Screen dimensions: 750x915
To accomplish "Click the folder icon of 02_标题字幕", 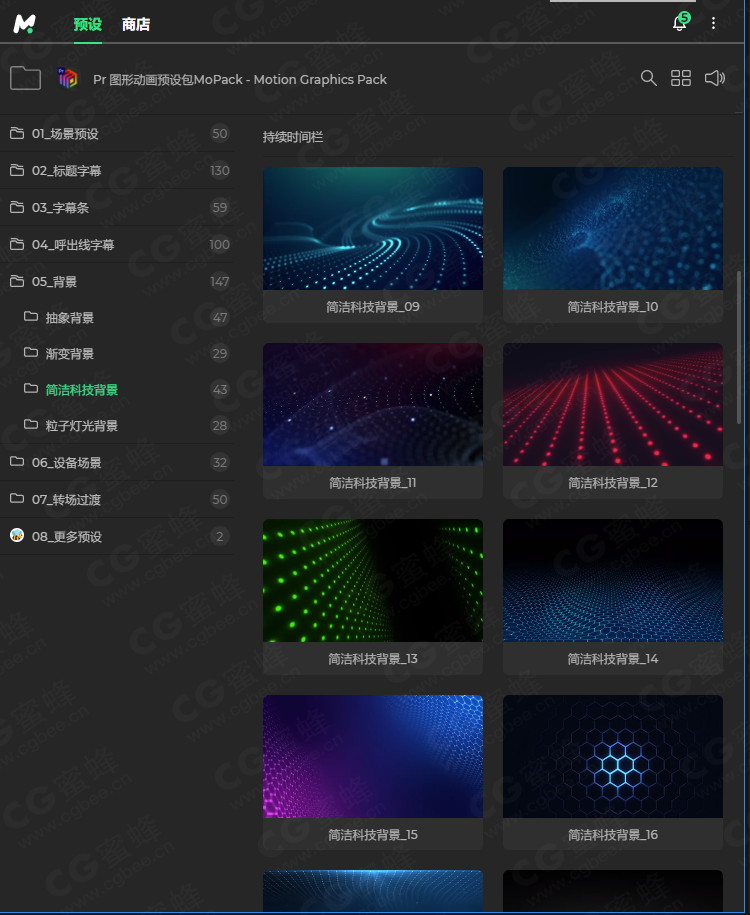I will tap(17, 170).
